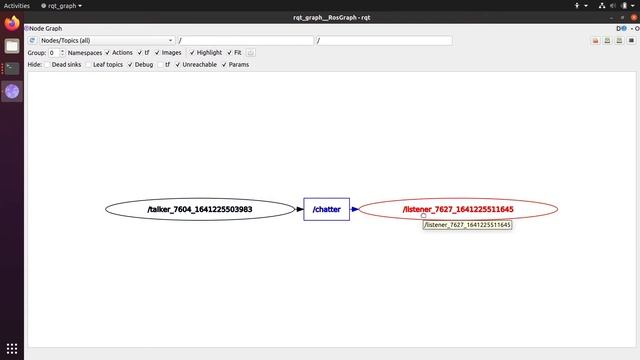Viewport: 640px width, 360px height.
Task: Click the rqt purple app icon in dock
Action: click(12, 91)
